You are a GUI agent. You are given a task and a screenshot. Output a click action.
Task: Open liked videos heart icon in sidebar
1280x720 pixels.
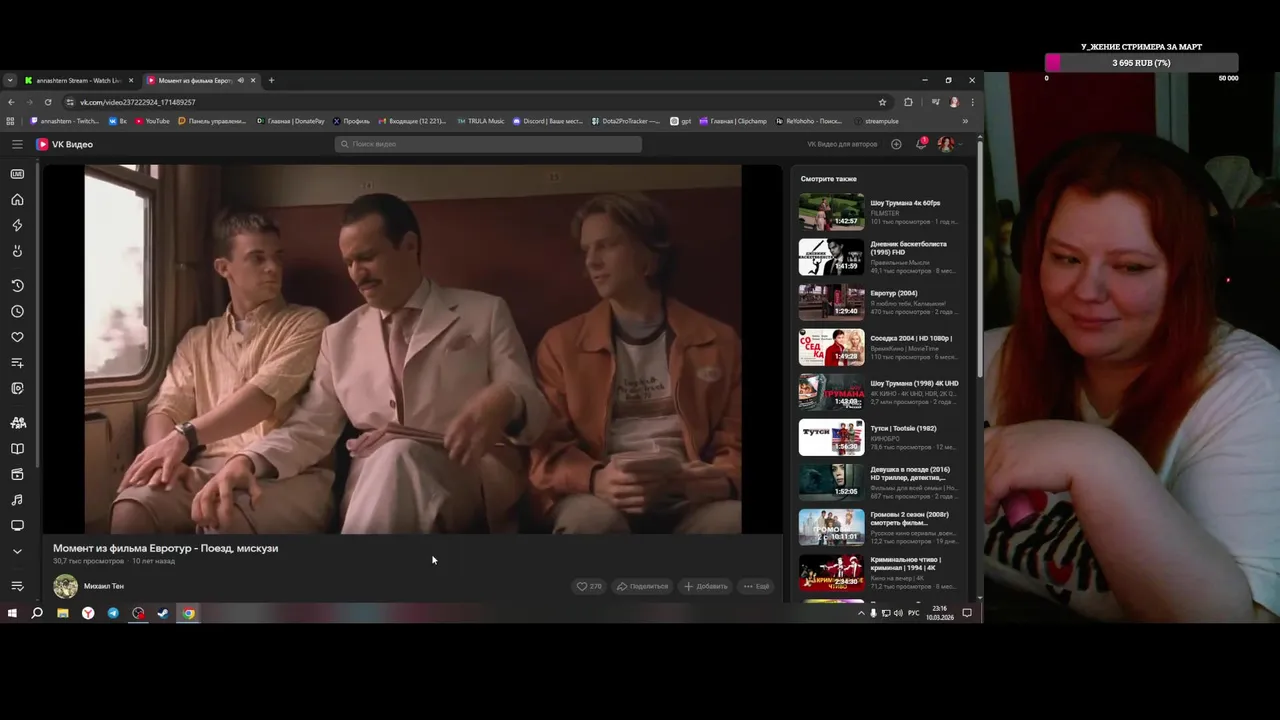point(17,337)
